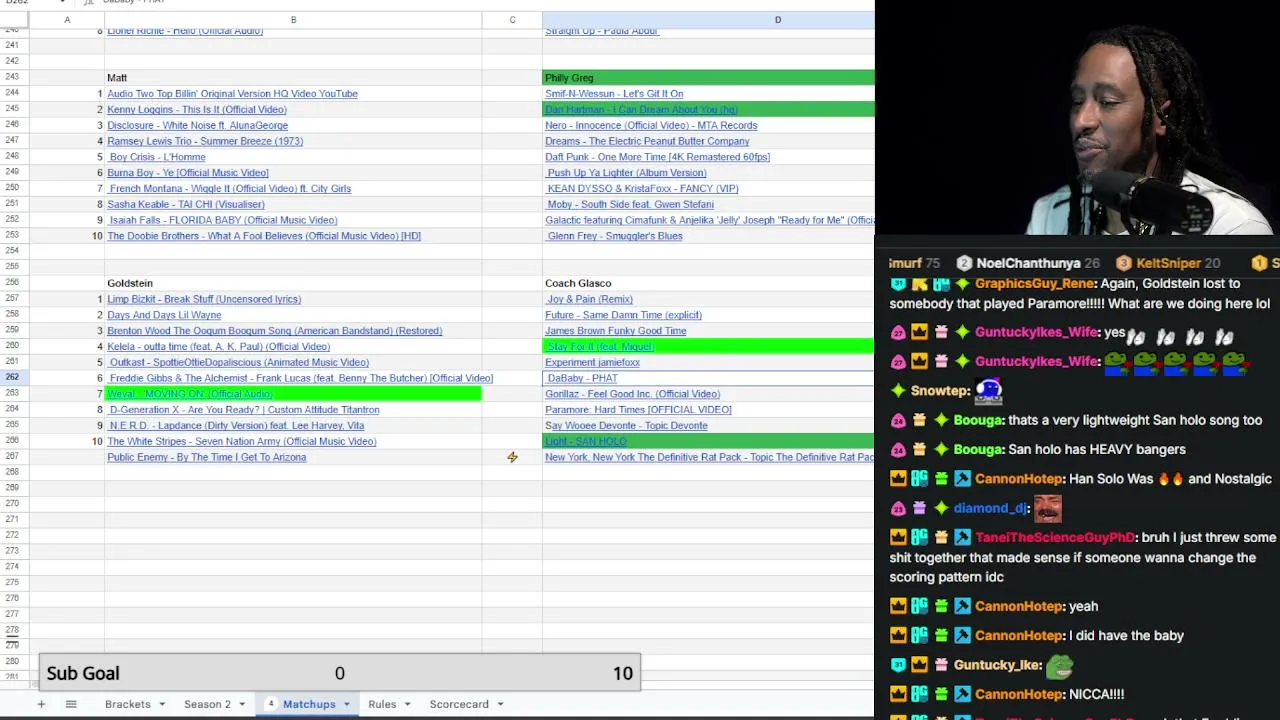Open the Brackets tab dropdown arrow

(x=161, y=704)
